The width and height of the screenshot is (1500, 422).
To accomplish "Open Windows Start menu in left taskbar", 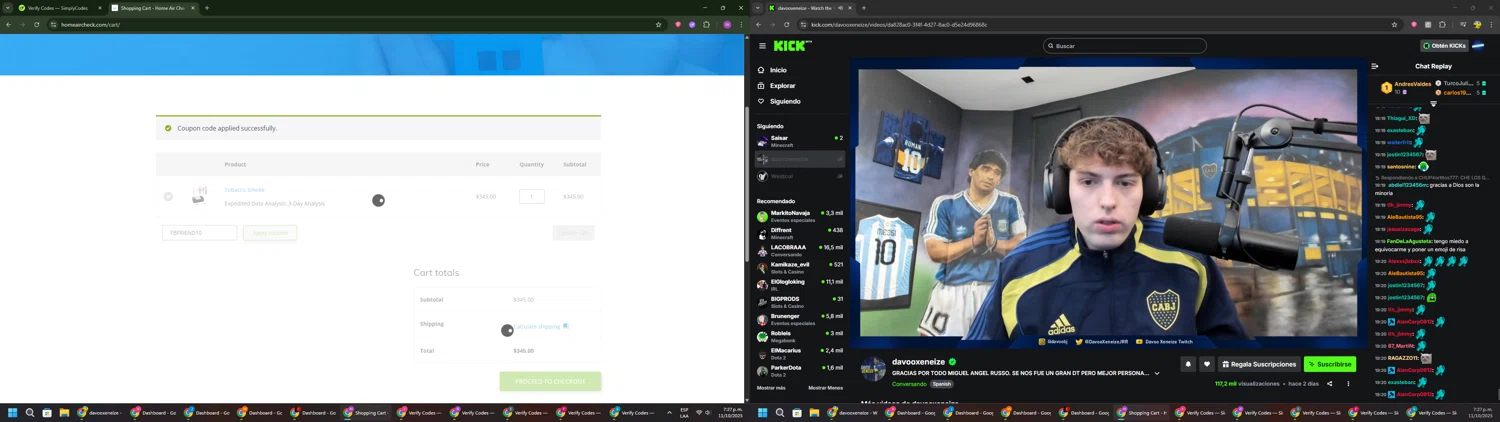I will click(13, 412).
